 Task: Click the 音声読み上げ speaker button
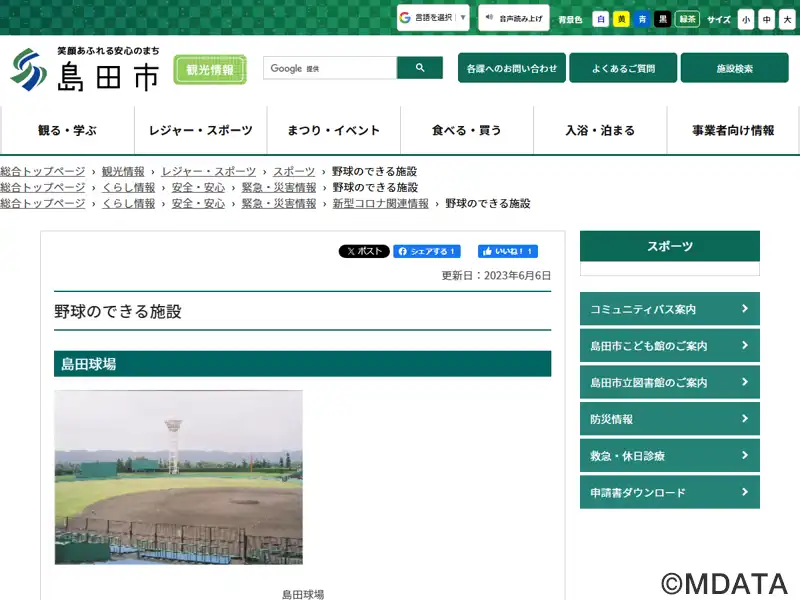[x=514, y=18]
